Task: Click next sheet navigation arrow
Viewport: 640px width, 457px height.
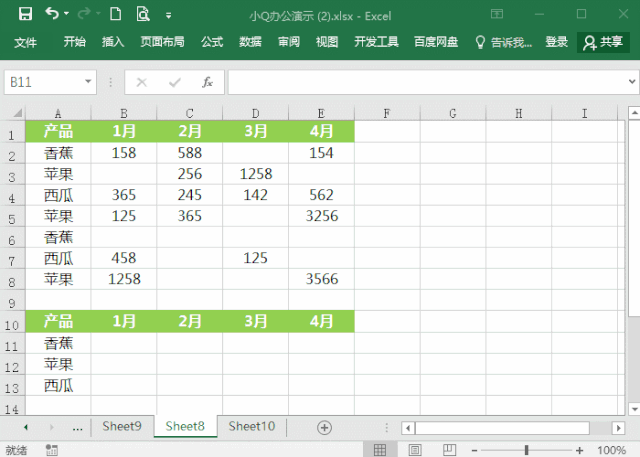Action: [x=51, y=427]
